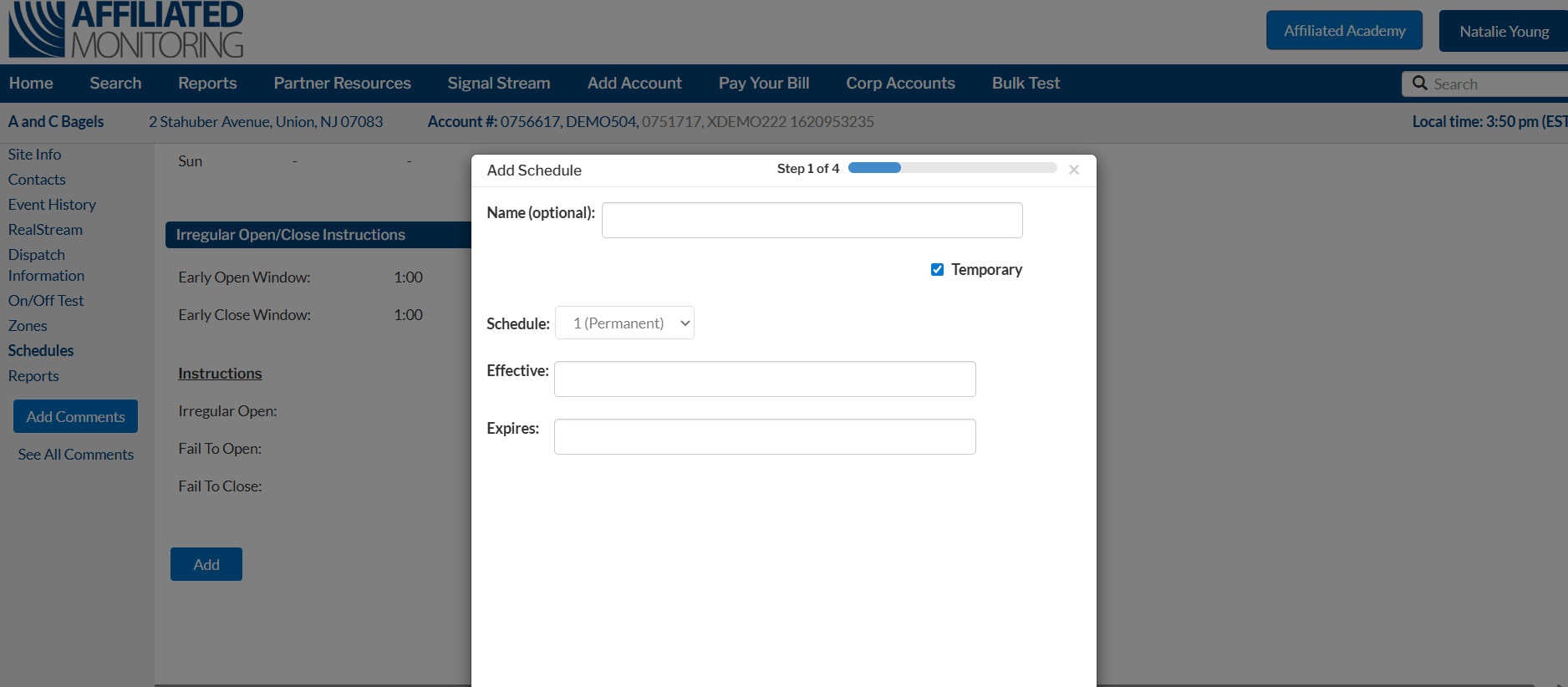This screenshot has height=687, width=1568.
Task: Go to Signal Stream tab
Action: (x=498, y=84)
